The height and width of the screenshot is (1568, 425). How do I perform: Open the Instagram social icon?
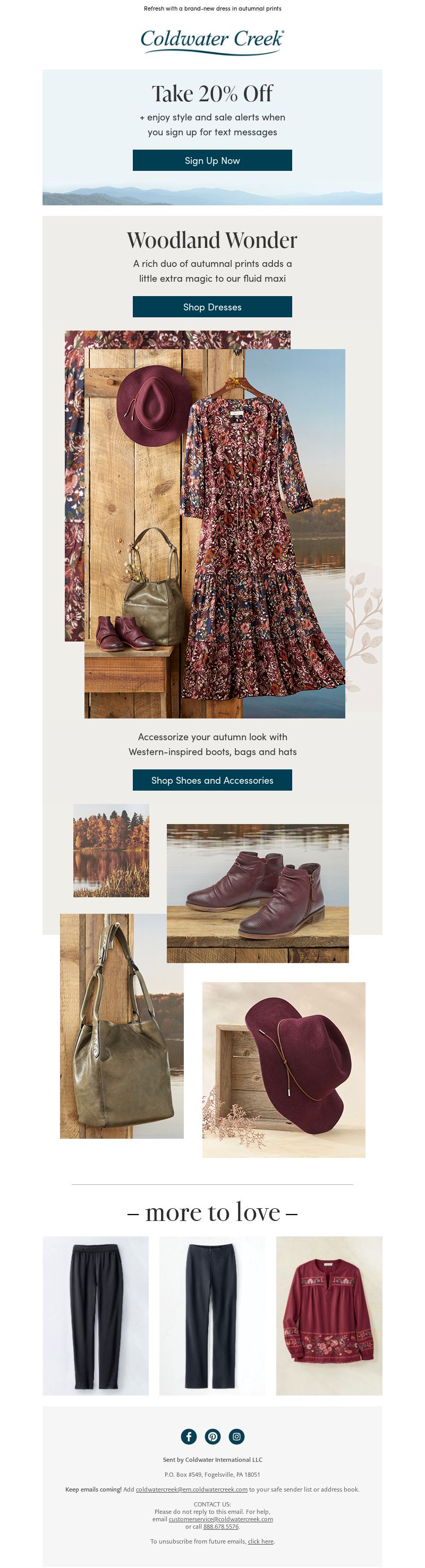click(x=236, y=1436)
